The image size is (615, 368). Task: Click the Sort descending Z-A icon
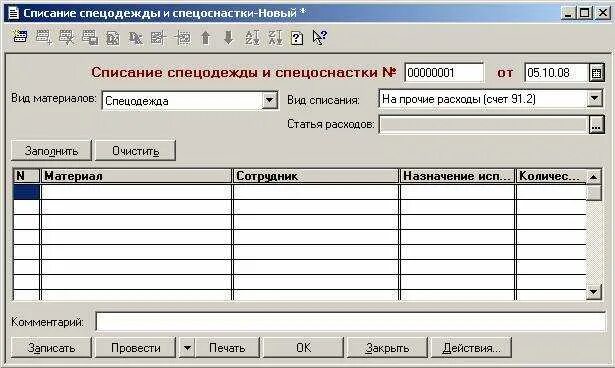point(275,38)
